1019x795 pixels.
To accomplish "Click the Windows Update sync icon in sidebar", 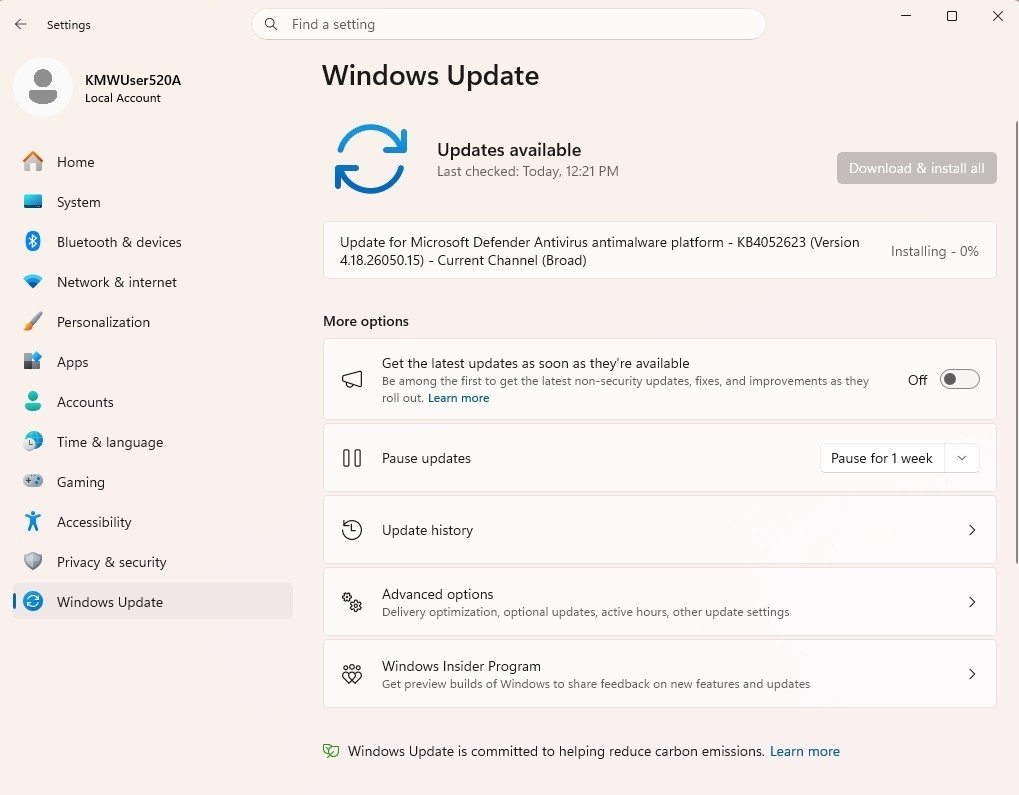I will [32, 601].
